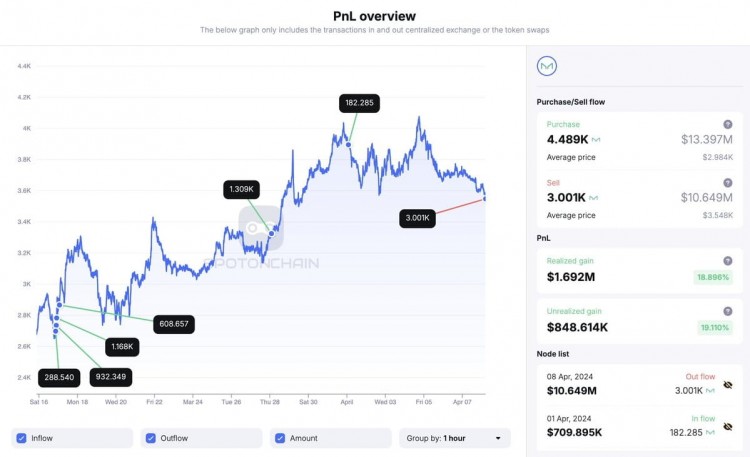This screenshot has height=457, width=750.
Task: Uncheck the Inflow checkbox
Action: tap(22, 438)
